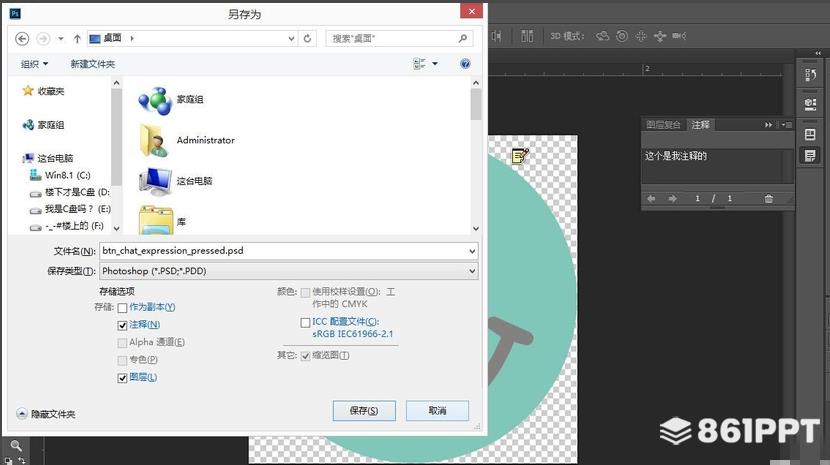The height and width of the screenshot is (465, 830).
Task: Click the 3D slide mode icon
Action: (x=660, y=36)
